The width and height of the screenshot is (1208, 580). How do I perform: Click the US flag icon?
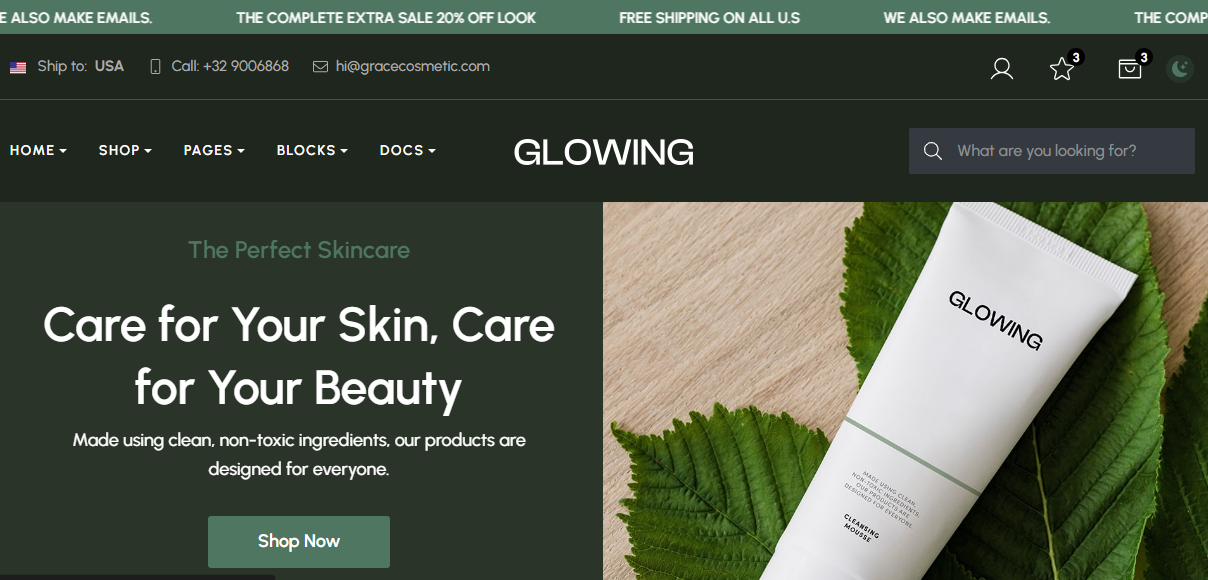(18, 67)
